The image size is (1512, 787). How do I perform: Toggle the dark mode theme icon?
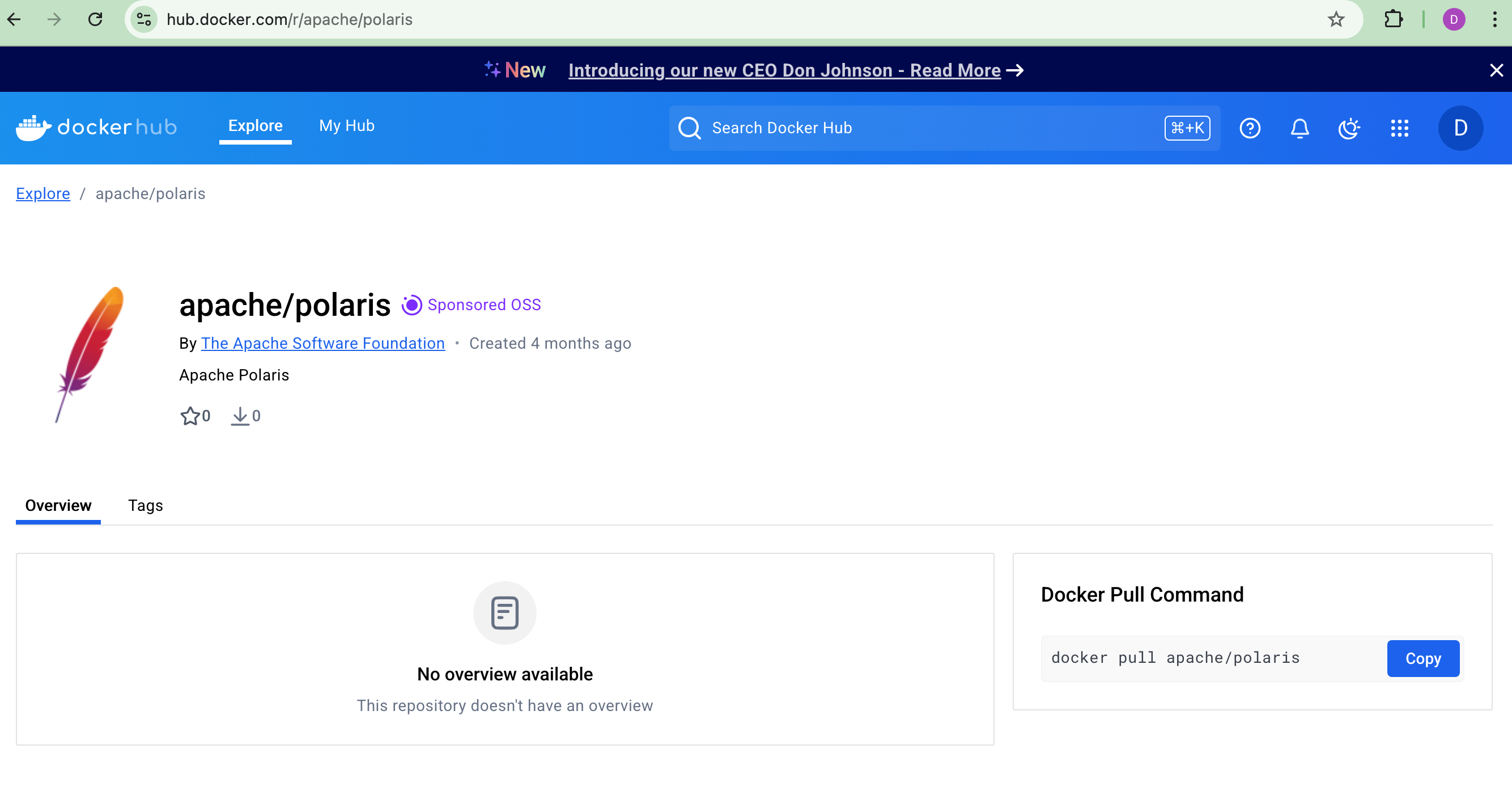(1349, 128)
